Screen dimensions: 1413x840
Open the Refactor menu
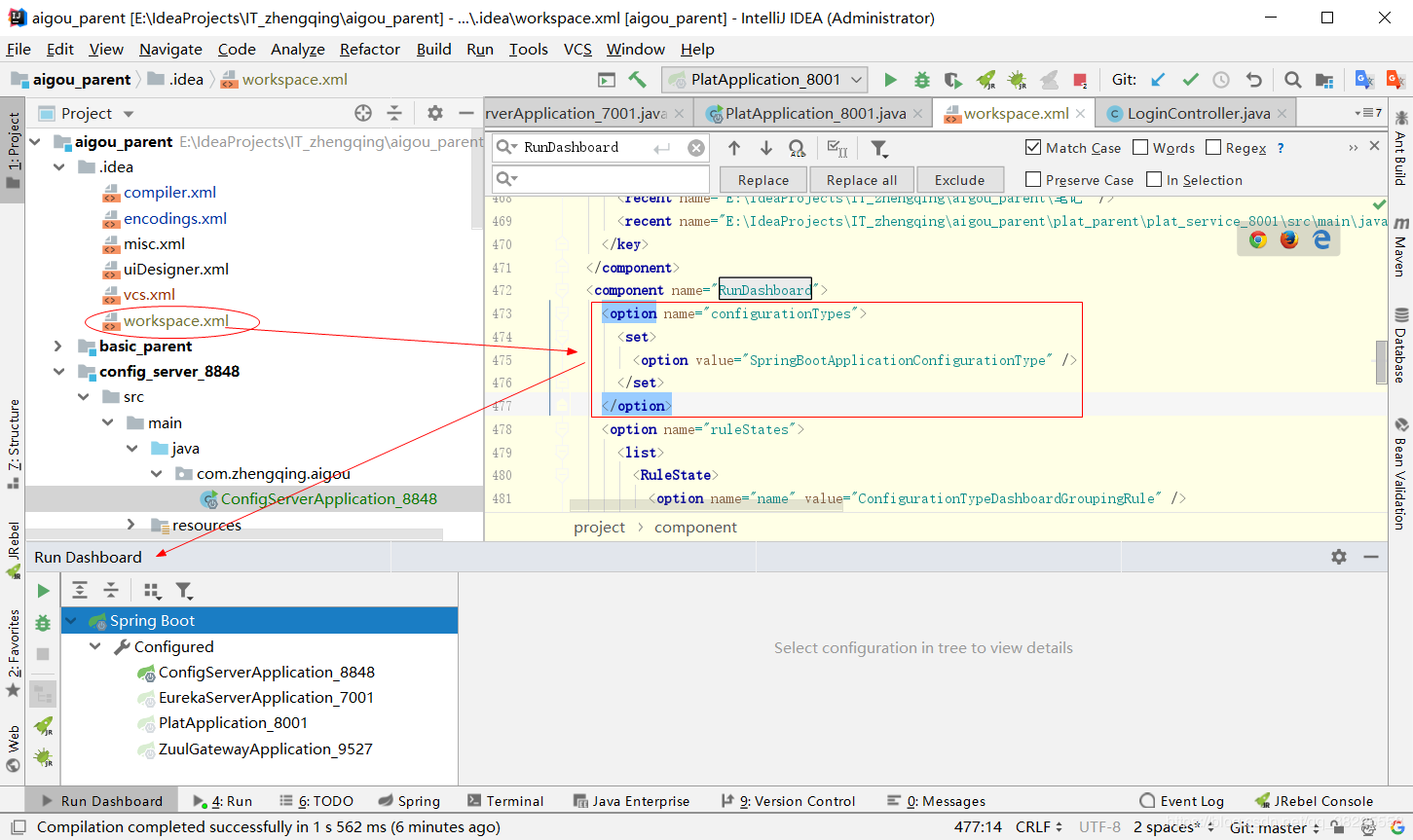(x=369, y=49)
